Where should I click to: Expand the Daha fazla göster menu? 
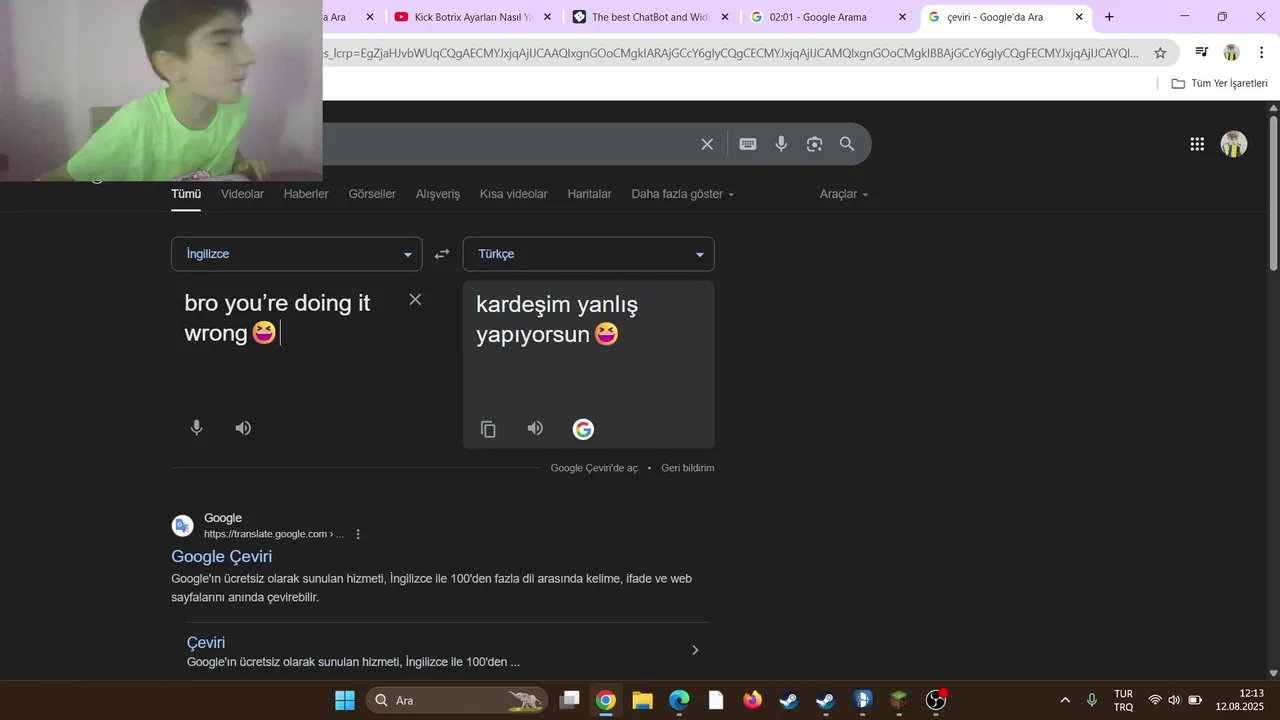coord(682,194)
